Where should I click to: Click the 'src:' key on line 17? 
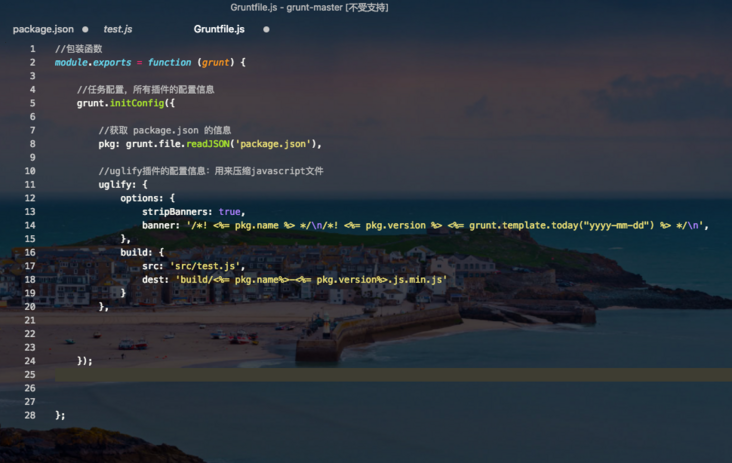point(153,266)
